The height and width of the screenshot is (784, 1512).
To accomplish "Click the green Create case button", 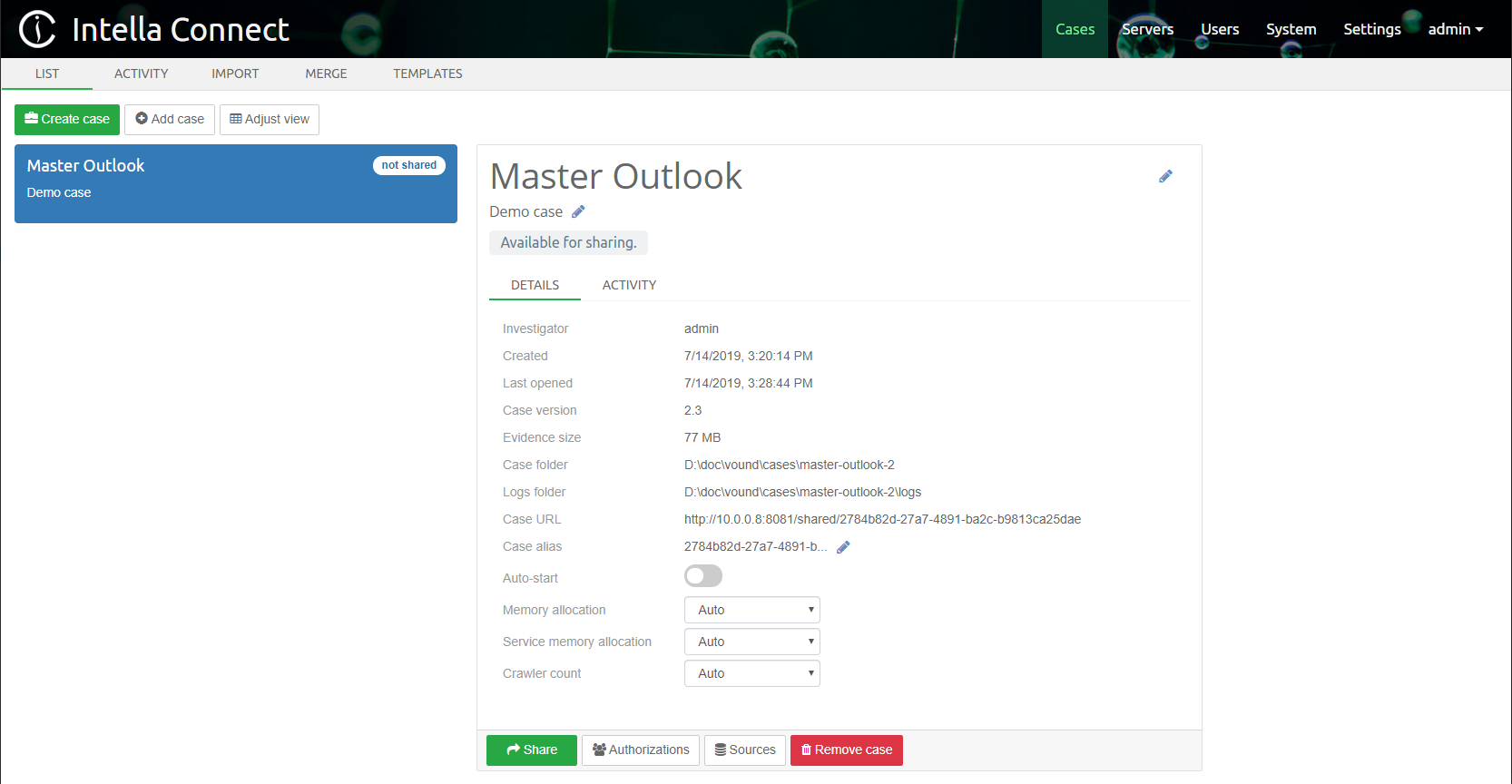I will coord(67,119).
